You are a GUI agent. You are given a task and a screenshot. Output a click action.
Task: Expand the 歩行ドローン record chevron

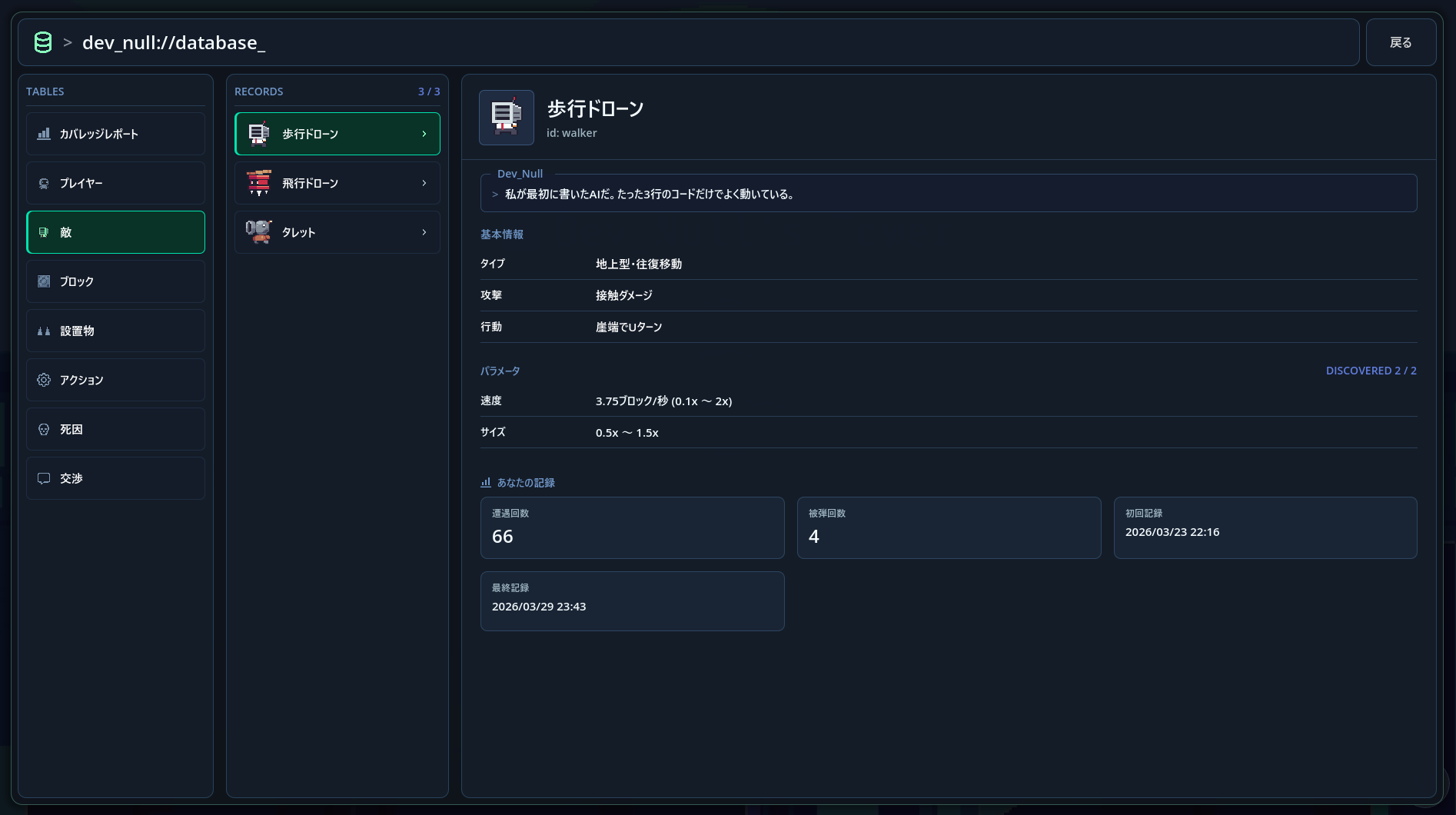click(424, 134)
